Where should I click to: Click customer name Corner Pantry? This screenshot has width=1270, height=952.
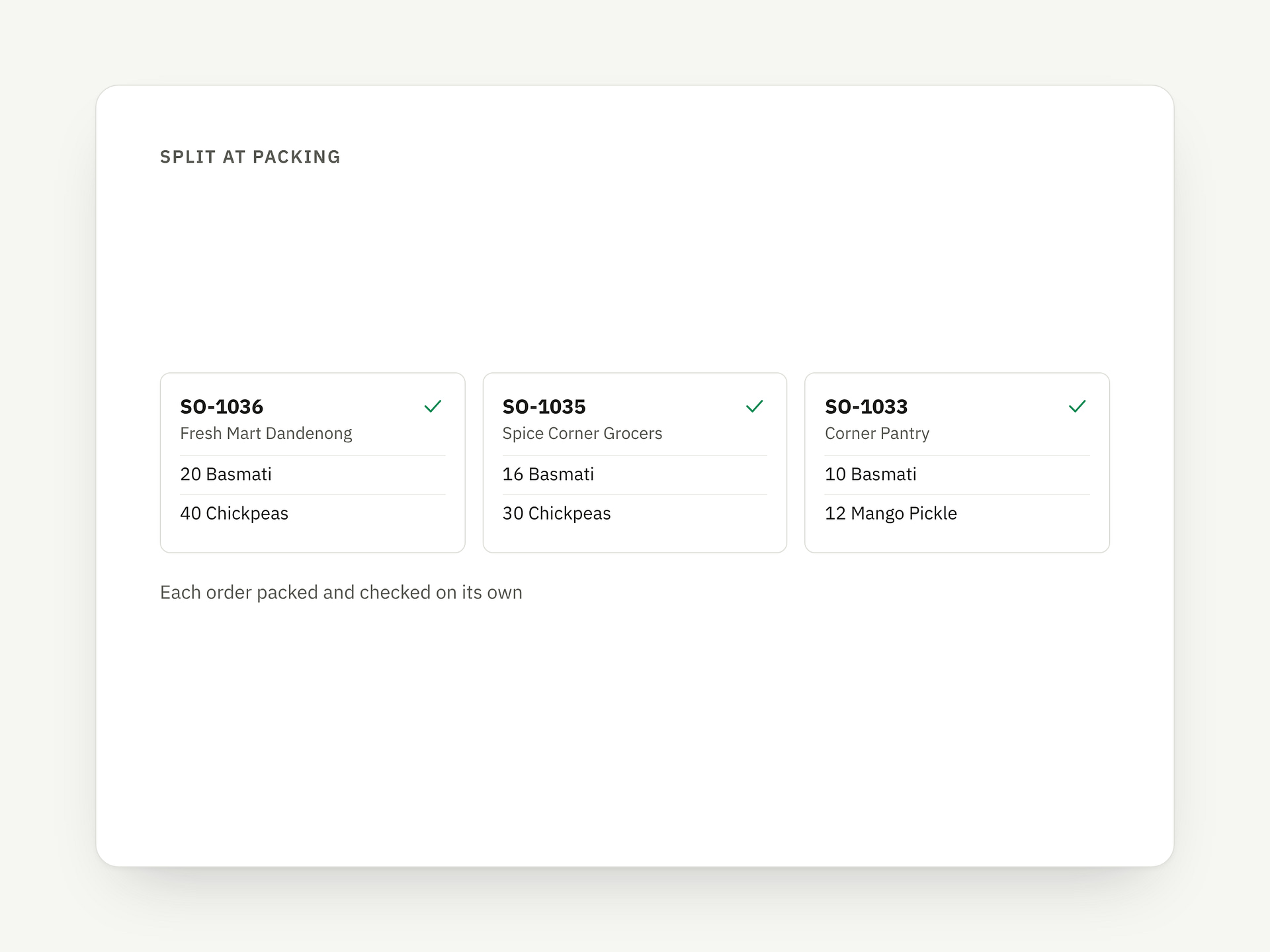tap(877, 434)
